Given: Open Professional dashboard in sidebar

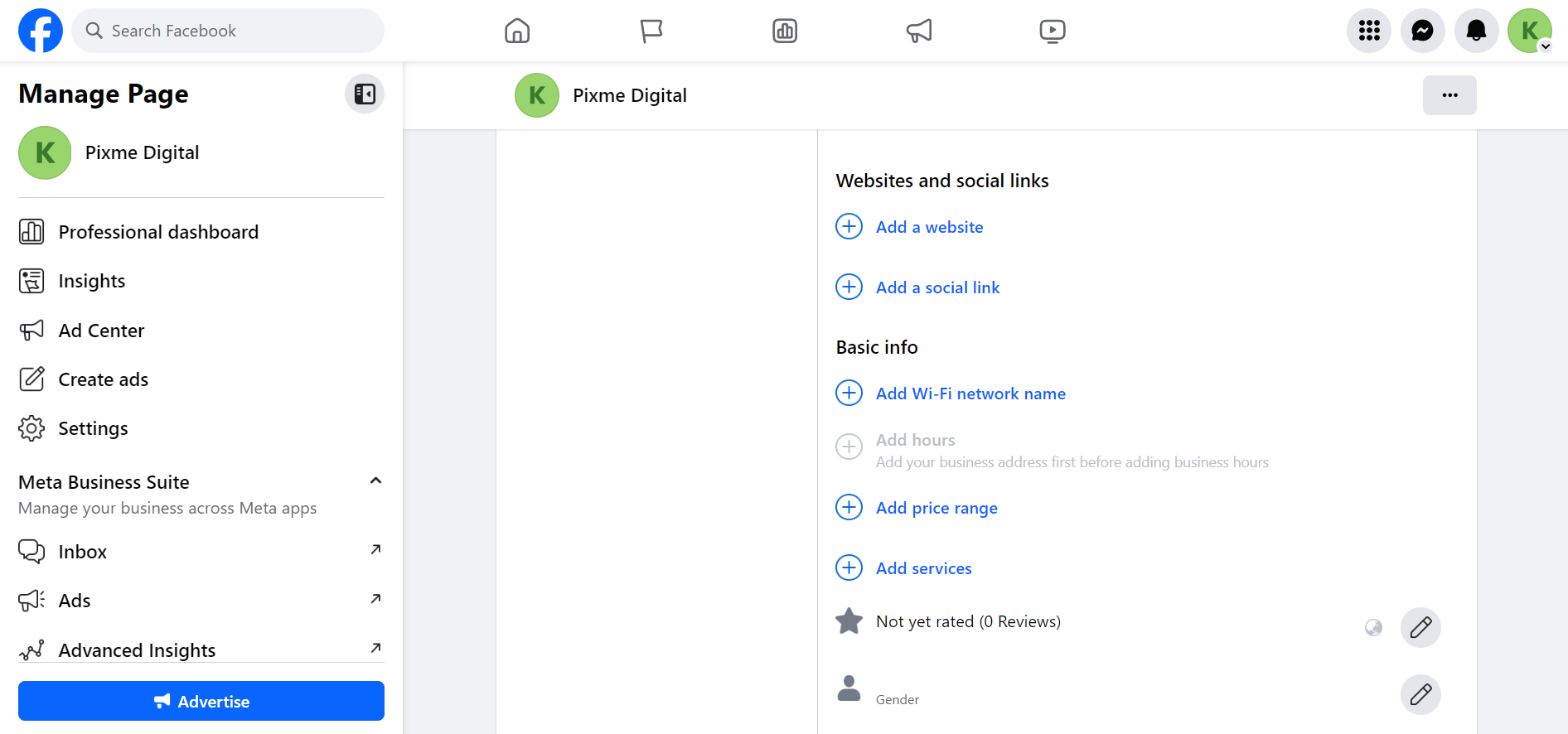Looking at the screenshot, I should coord(157,232).
